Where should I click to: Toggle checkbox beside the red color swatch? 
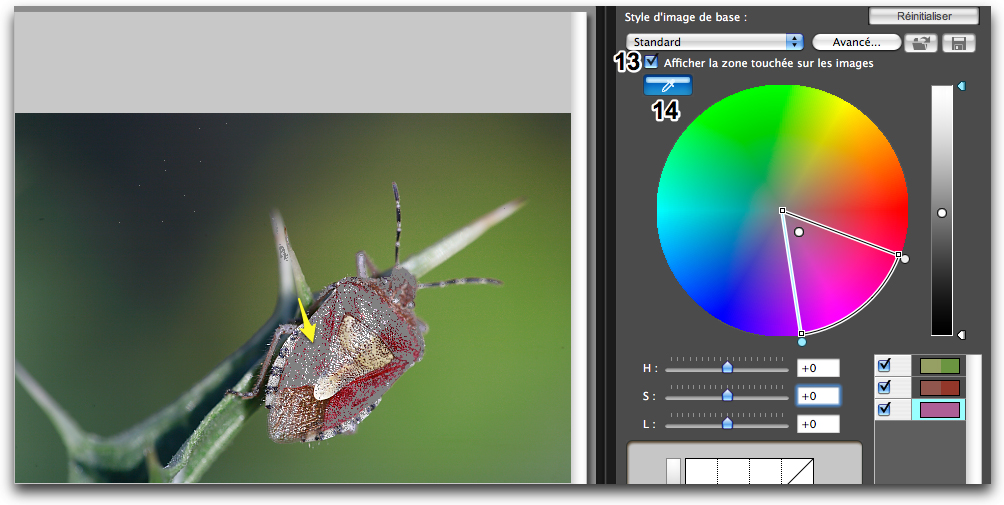click(x=884, y=387)
